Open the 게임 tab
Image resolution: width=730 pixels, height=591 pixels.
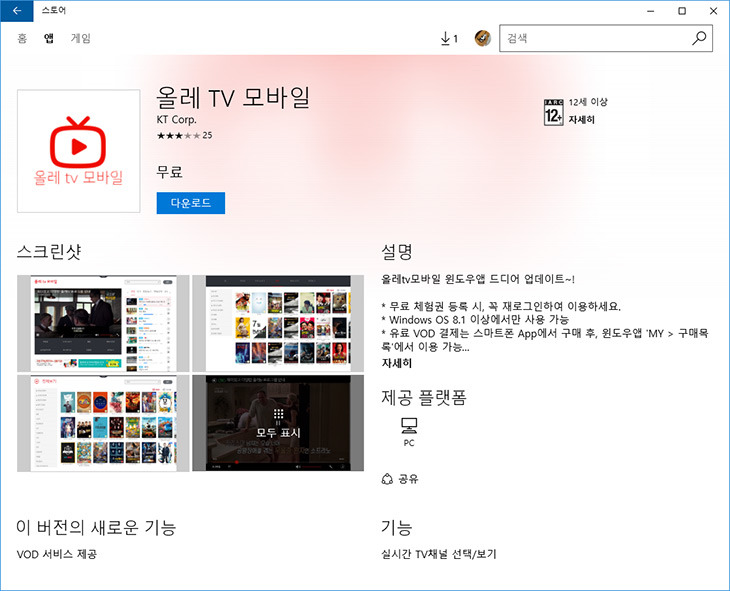[81, 38]
